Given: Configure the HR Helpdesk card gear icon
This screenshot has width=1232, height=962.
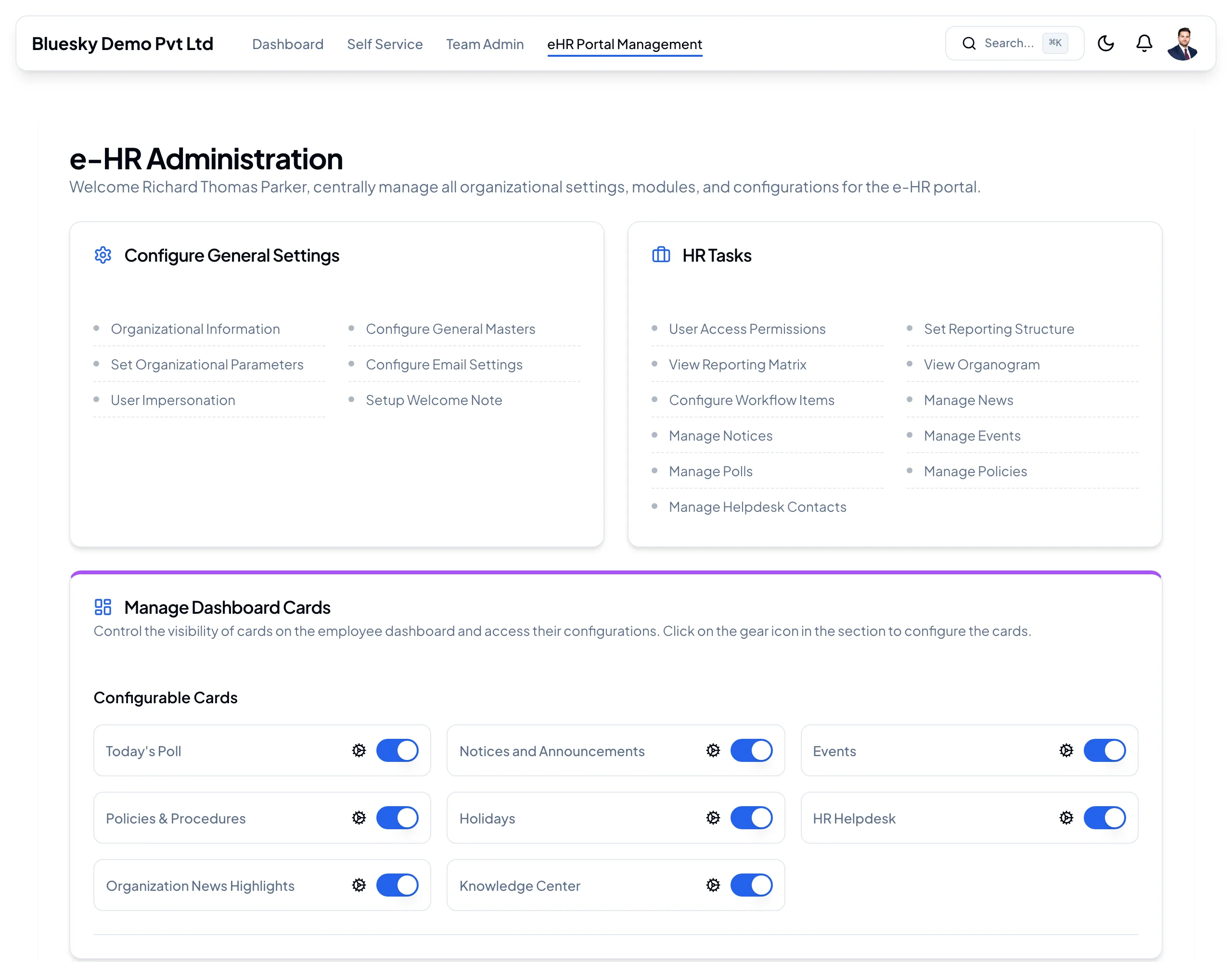Looking at the screenshot, I should (1066, 818).
